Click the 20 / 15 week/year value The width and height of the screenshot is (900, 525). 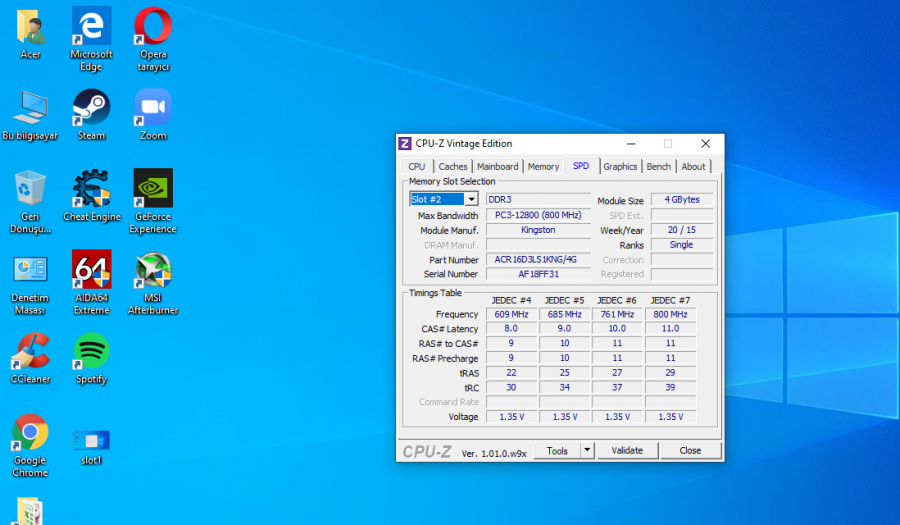(x=682, y=230)
